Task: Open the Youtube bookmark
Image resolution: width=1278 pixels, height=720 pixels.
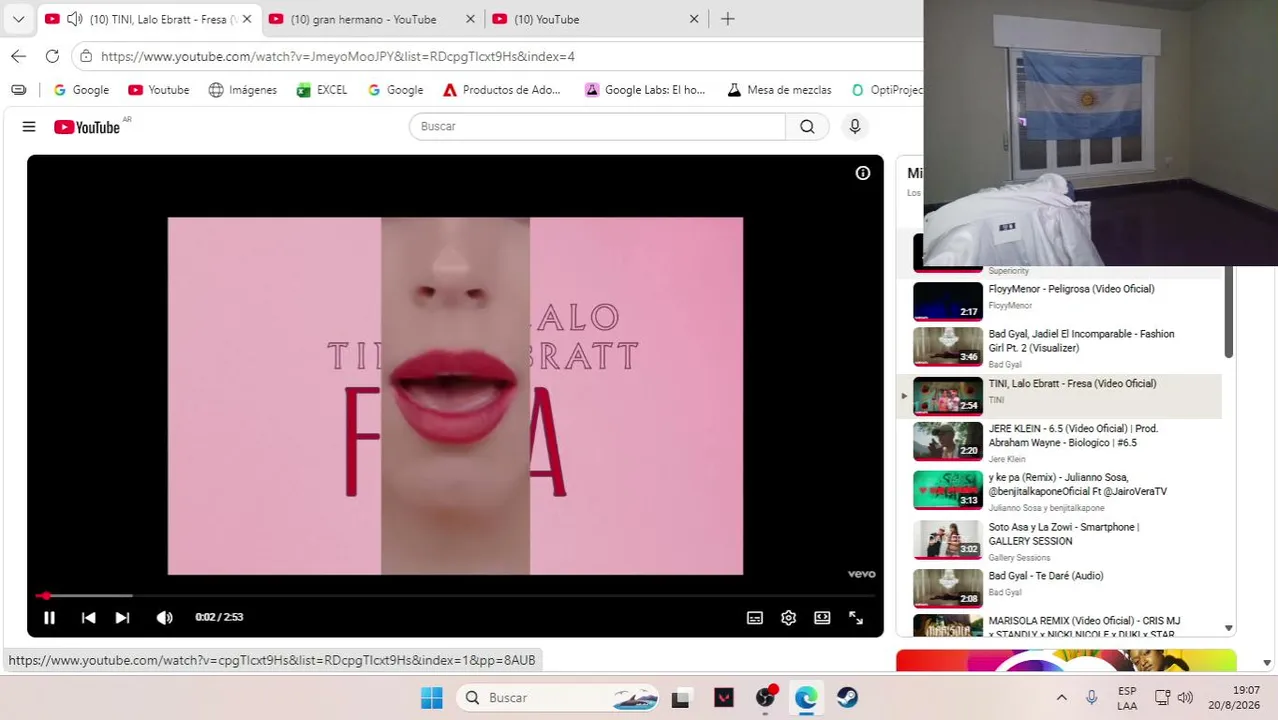Action: [x=159, y=90]
